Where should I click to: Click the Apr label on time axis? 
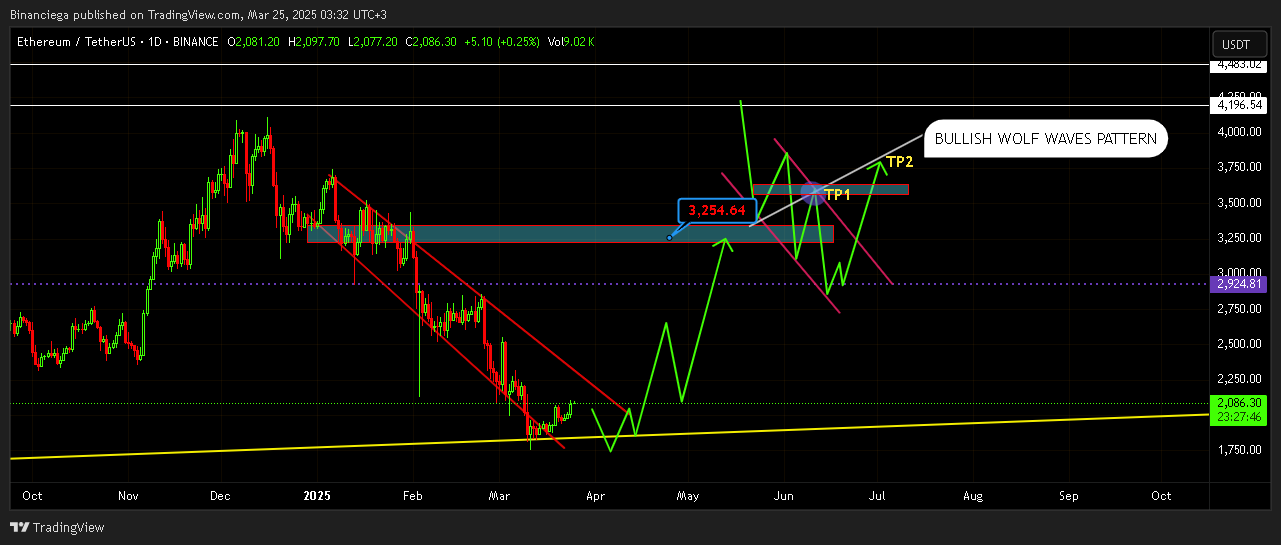click(596, 495)
